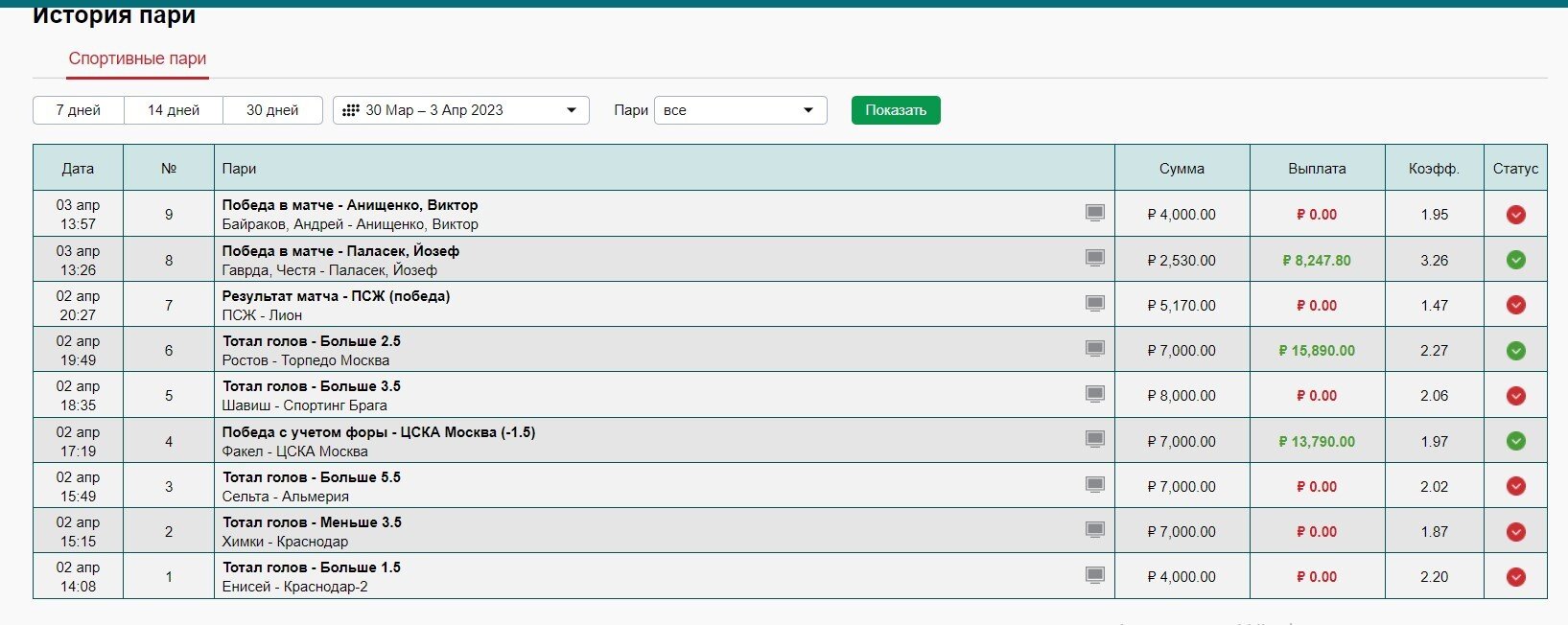Image resolution: width=1568 pixels, height=625 pixels.
Task: Switch to Спортивные пари tab
Action: (x=137, y=58)
